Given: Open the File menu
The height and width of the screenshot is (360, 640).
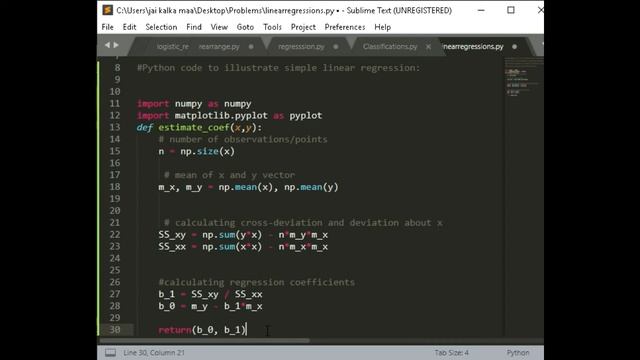Looking at the screenshot, I should pyautogui.click(x=107, y=27).
